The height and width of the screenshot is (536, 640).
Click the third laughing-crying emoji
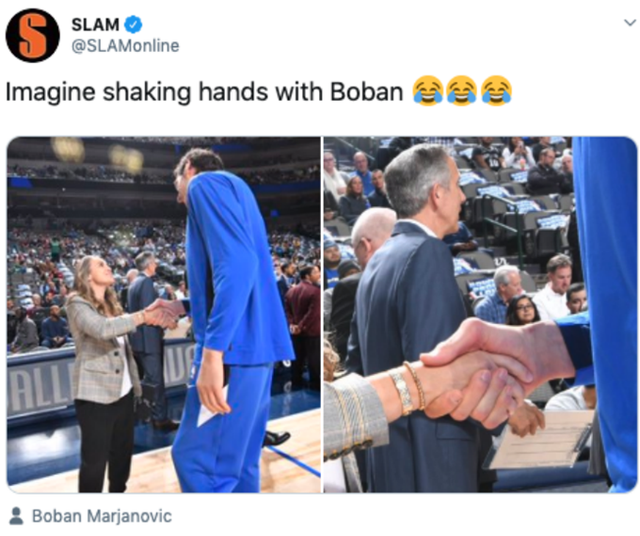click(x=496, y=91)
